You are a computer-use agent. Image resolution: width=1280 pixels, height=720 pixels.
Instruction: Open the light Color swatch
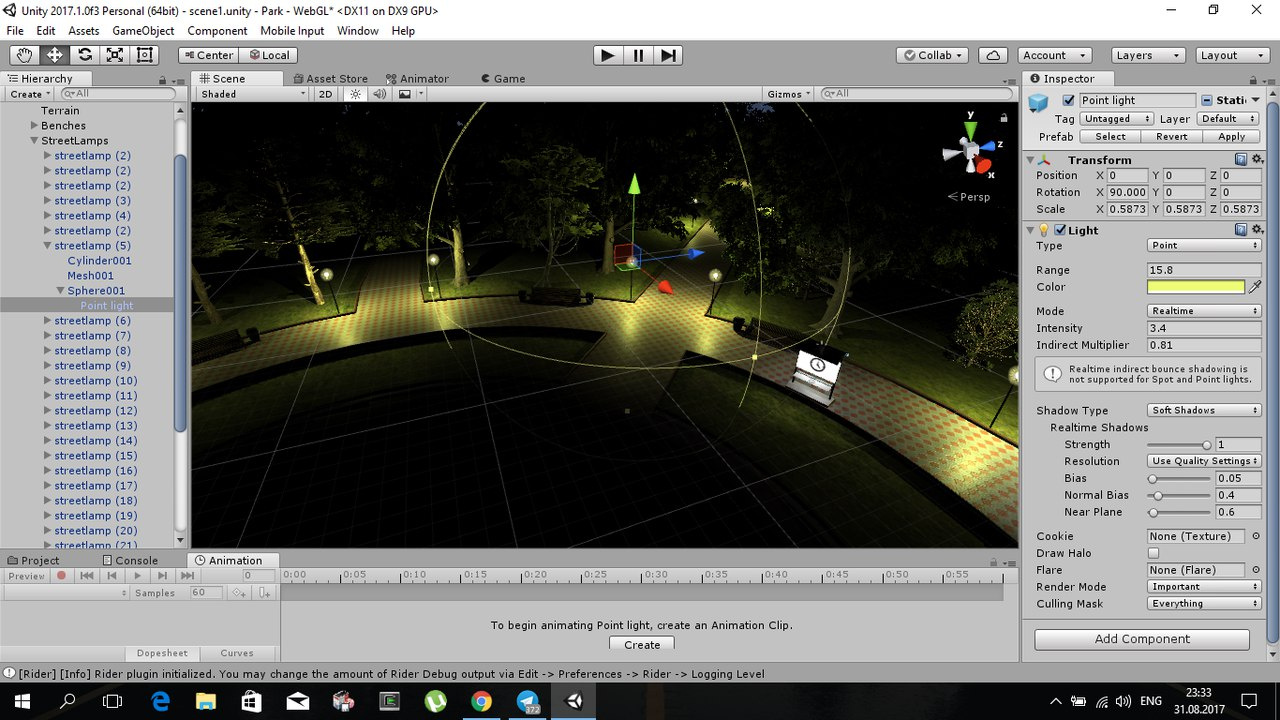1196,287
